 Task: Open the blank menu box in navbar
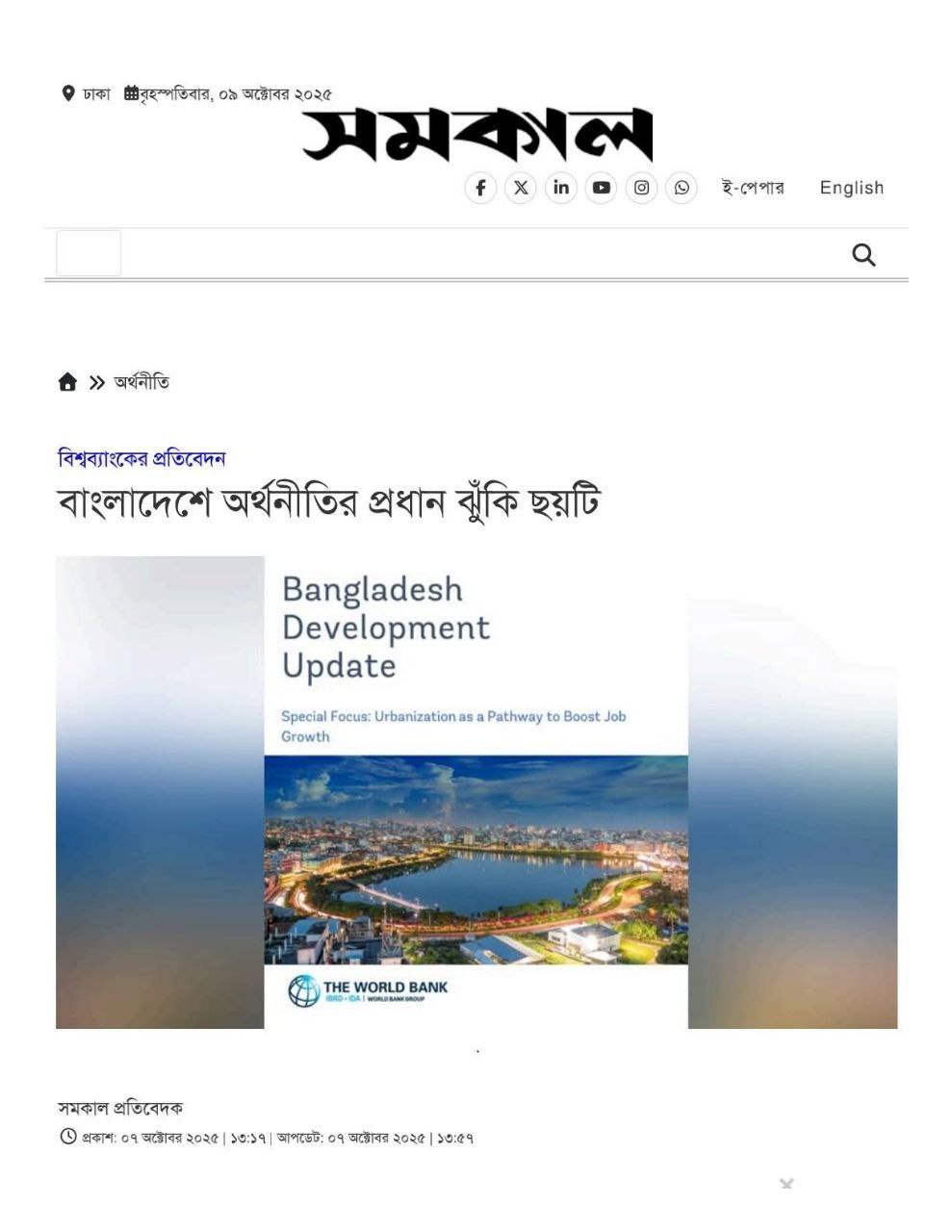coord(89,254)
